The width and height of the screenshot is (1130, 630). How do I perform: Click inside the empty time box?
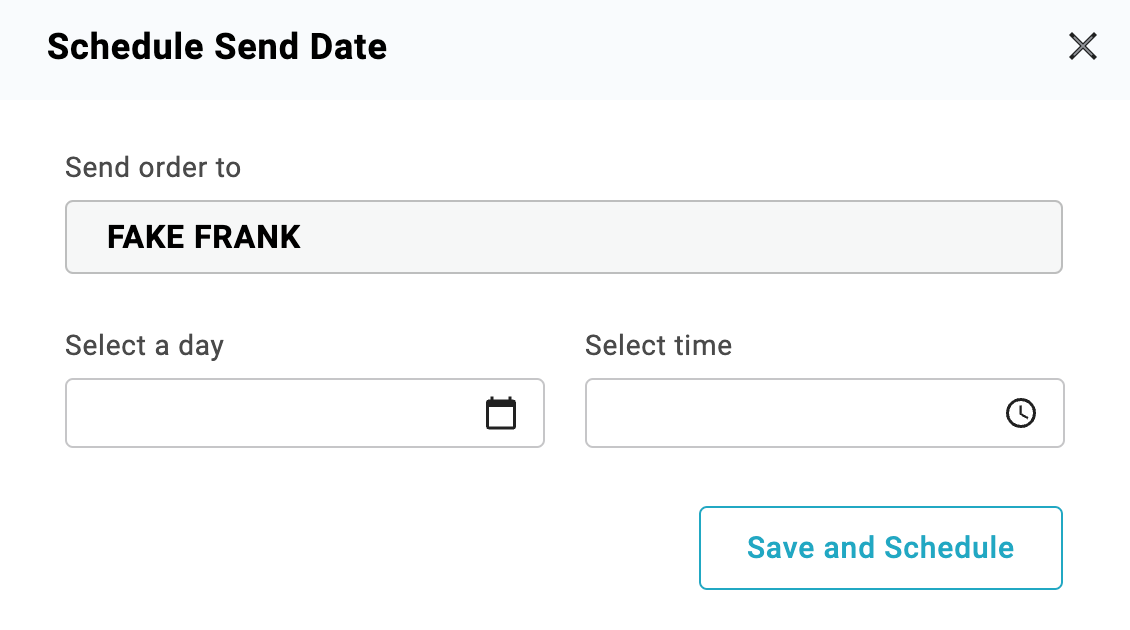[790, 413]
